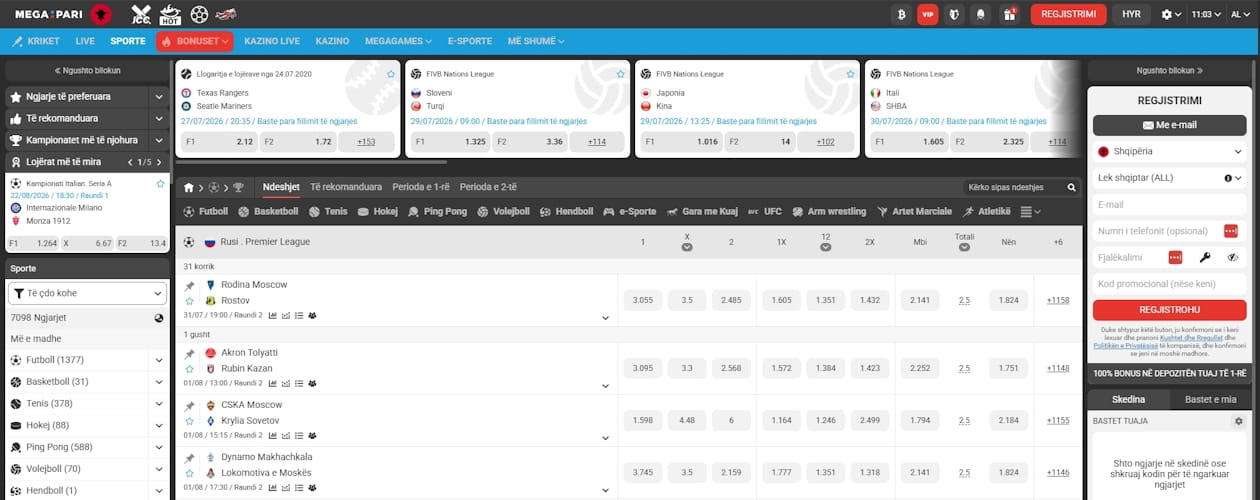The height and width of the screenshot is (500, 1260).
Task: Click the betslip settings gear icon
Action: click(x=1239, y=421)
